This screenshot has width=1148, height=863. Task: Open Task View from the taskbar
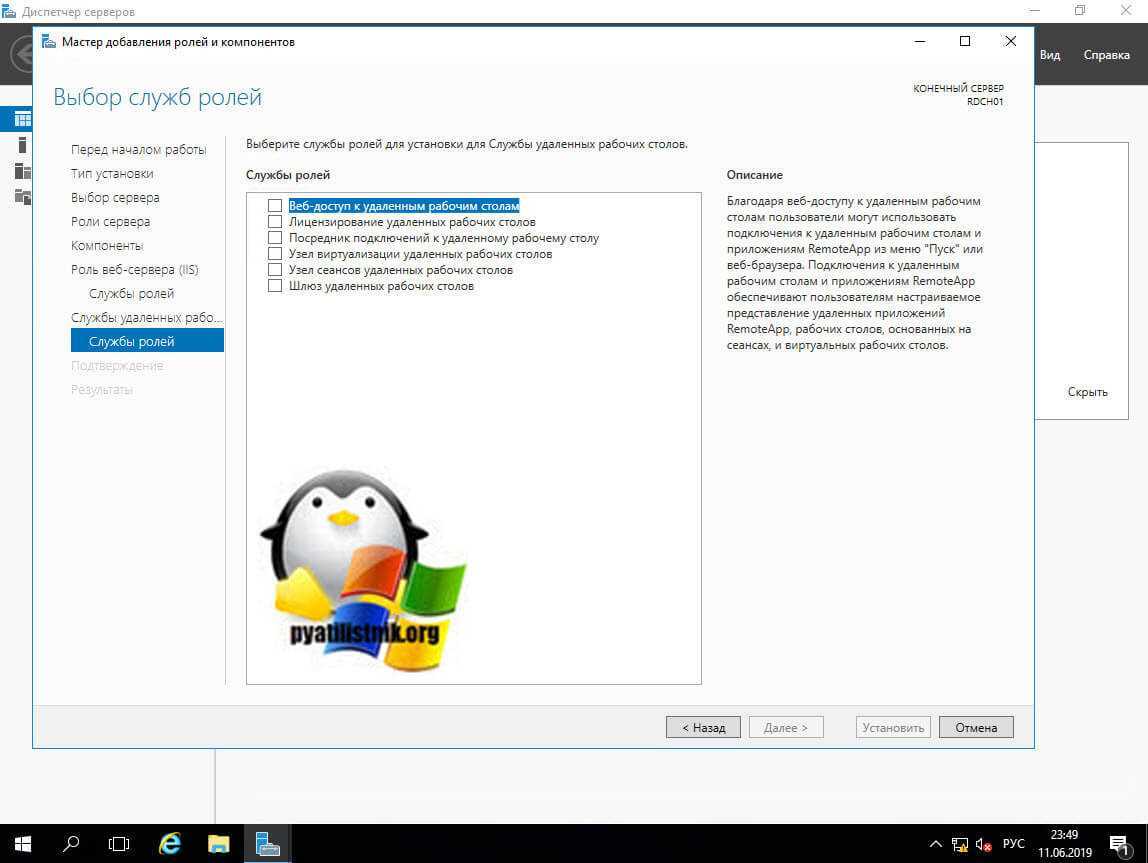point(119,843)
